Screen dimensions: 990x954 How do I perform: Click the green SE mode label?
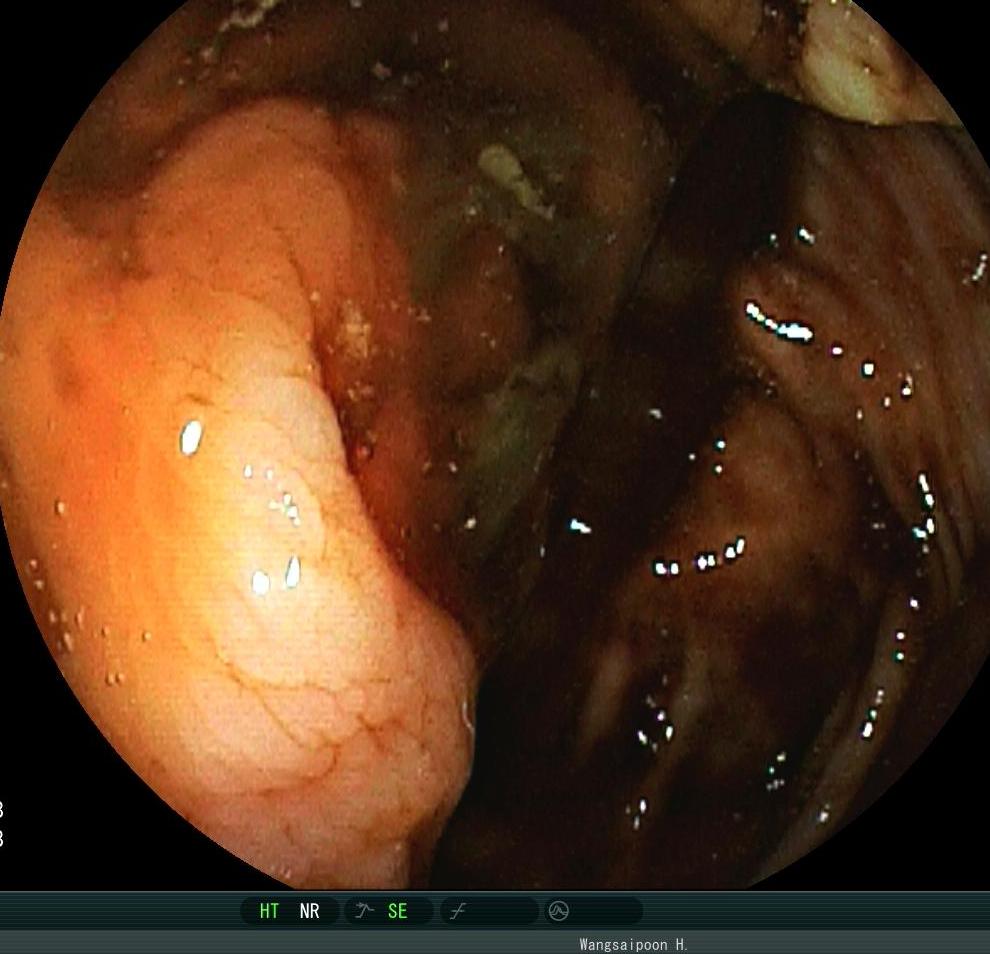(x=397, y=910)
